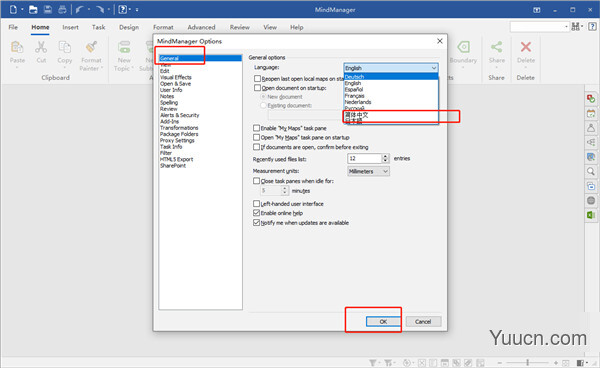Click the zoom slider in status bar
The image size is (600, 368).
(527, 362)
